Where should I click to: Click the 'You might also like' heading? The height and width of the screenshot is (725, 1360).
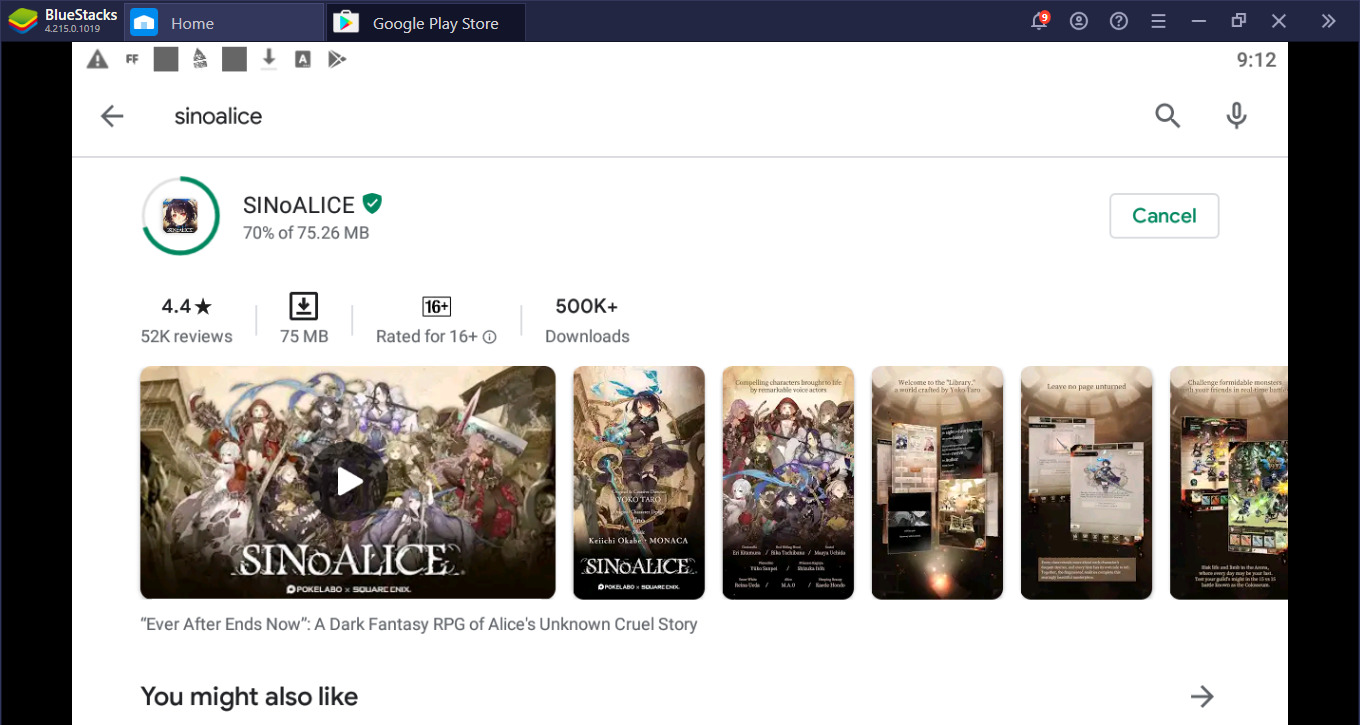pos(249,696)
